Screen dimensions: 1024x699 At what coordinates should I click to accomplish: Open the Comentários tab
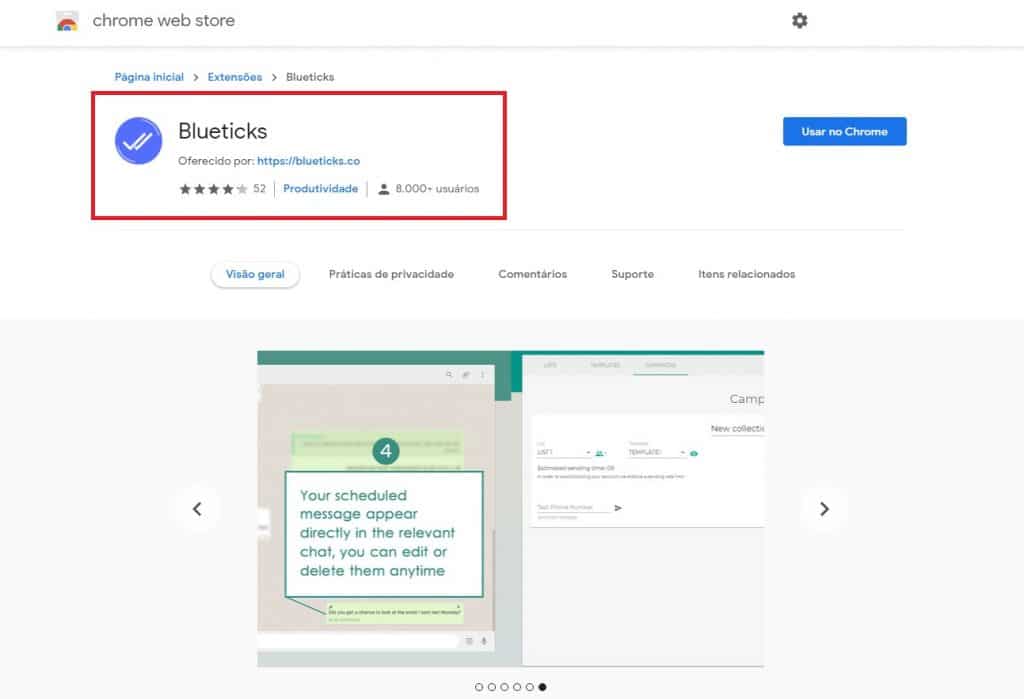[532, 274]
